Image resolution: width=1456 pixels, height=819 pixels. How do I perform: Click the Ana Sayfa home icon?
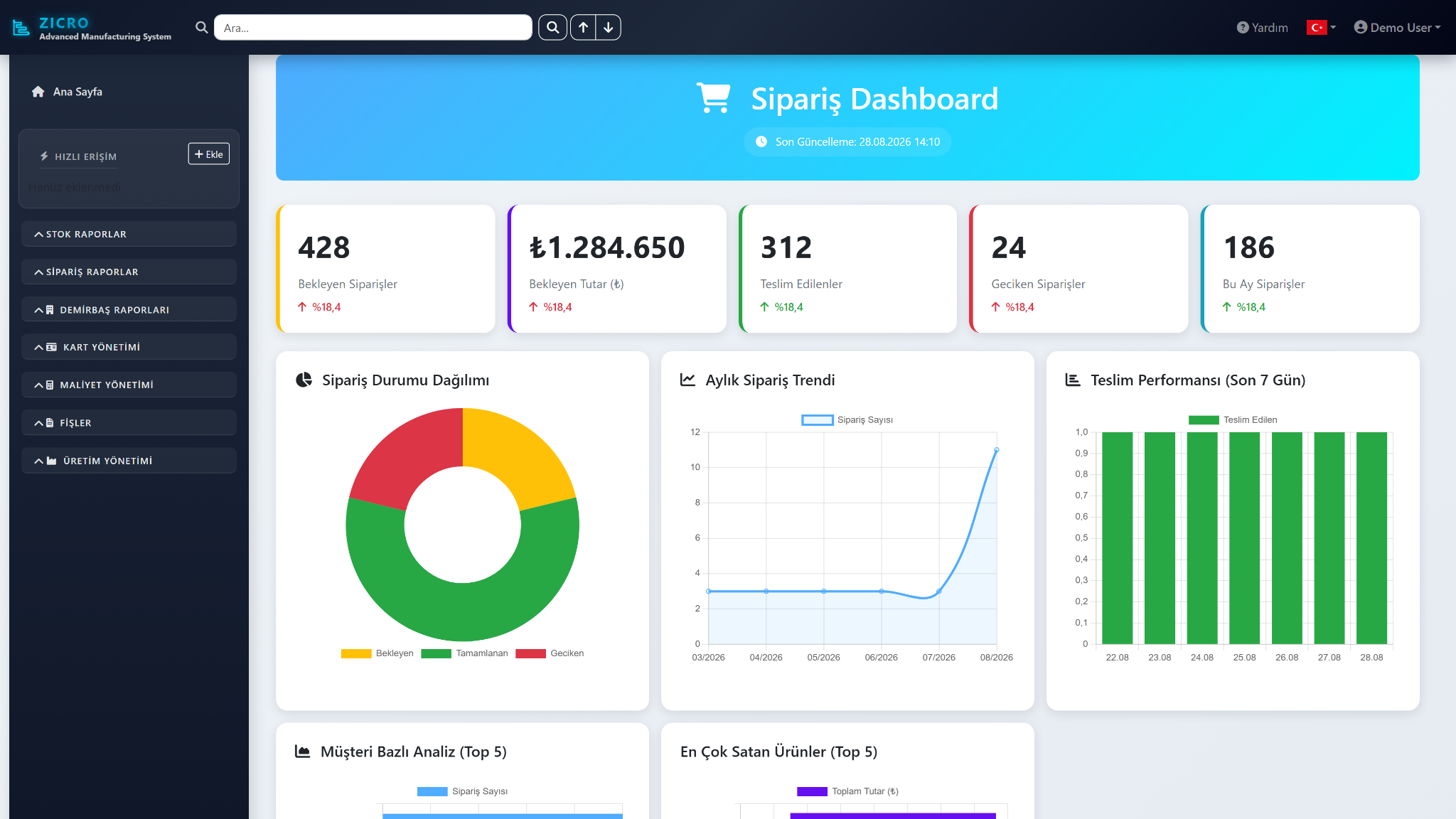(x=38, y=92)
